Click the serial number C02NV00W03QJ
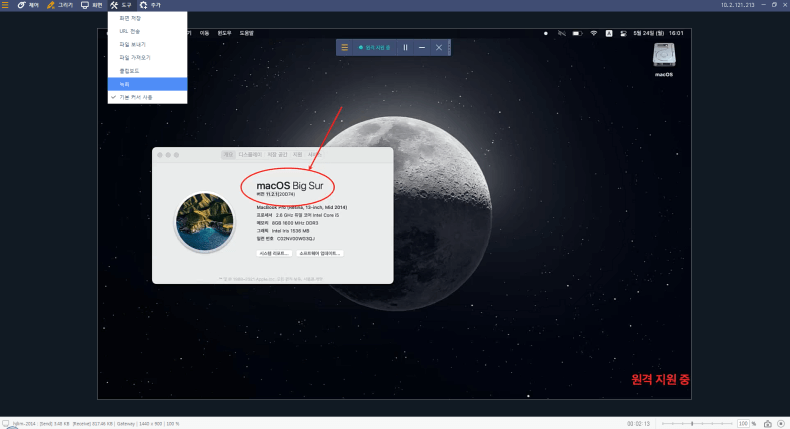This screenshot has height=429, width=790. (x=296, y=239)
